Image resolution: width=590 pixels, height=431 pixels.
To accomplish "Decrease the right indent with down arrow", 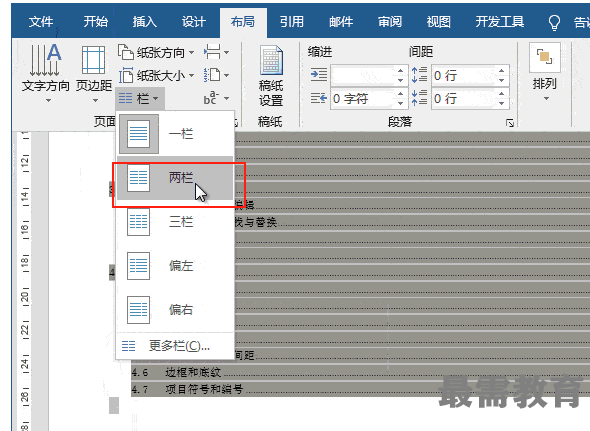I will click(x=400, y=103).
